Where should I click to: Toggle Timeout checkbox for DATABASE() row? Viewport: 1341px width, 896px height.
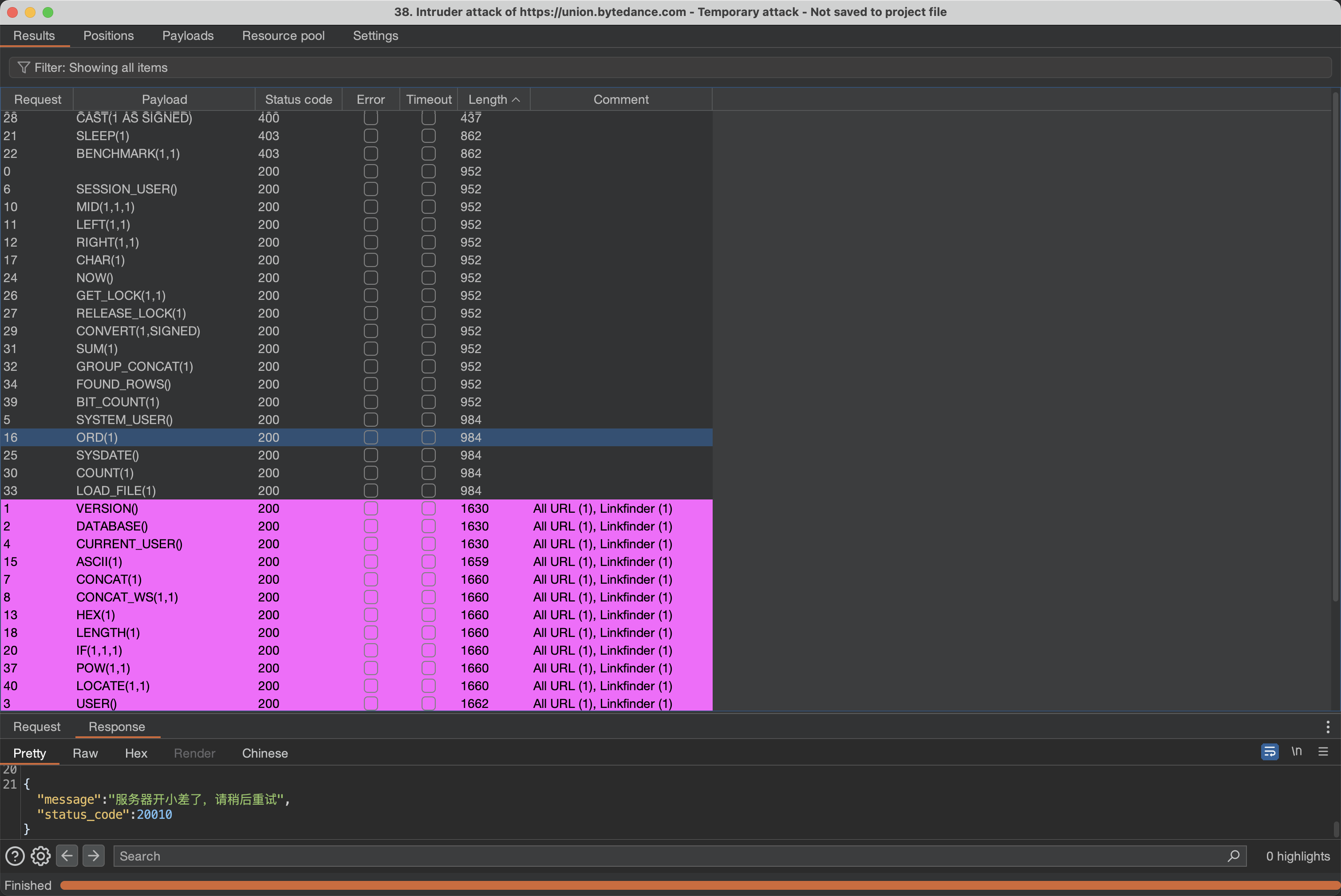coord(429,526)
